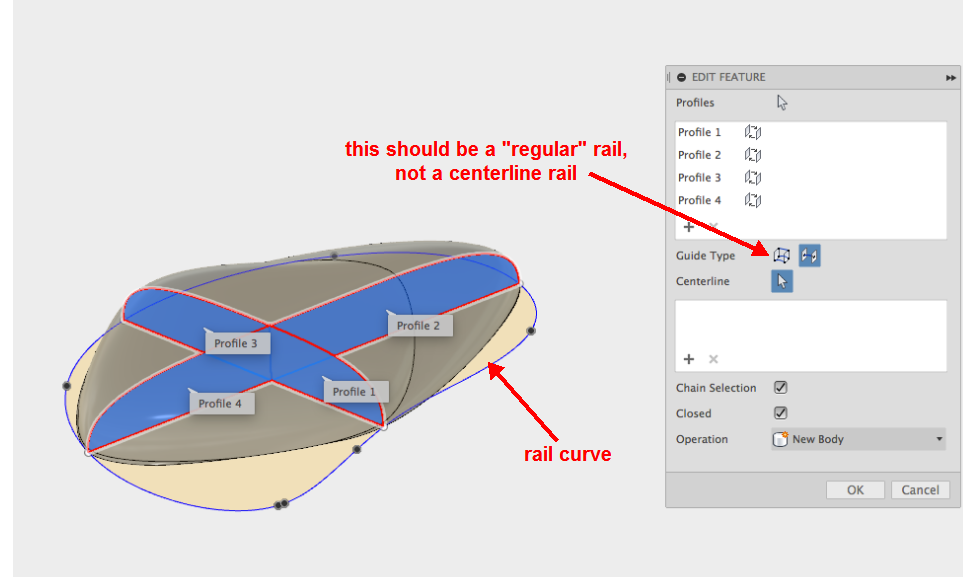Select the Rails guide type icon
This screenshot has height=577, width=963.
[784, 255]
